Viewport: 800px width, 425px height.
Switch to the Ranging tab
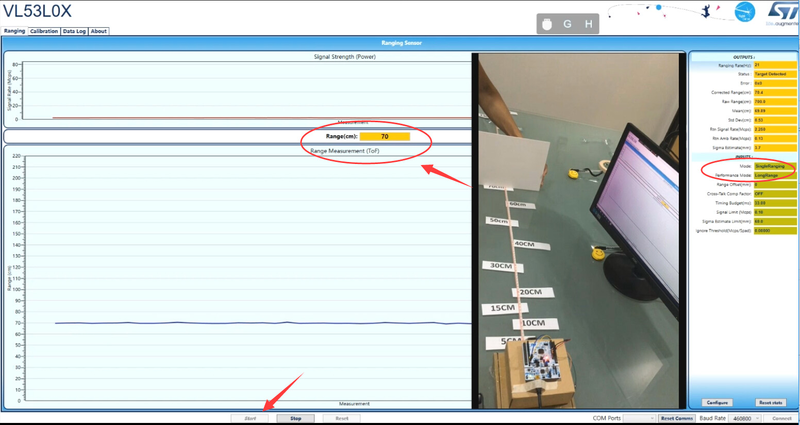click(14, 31)
